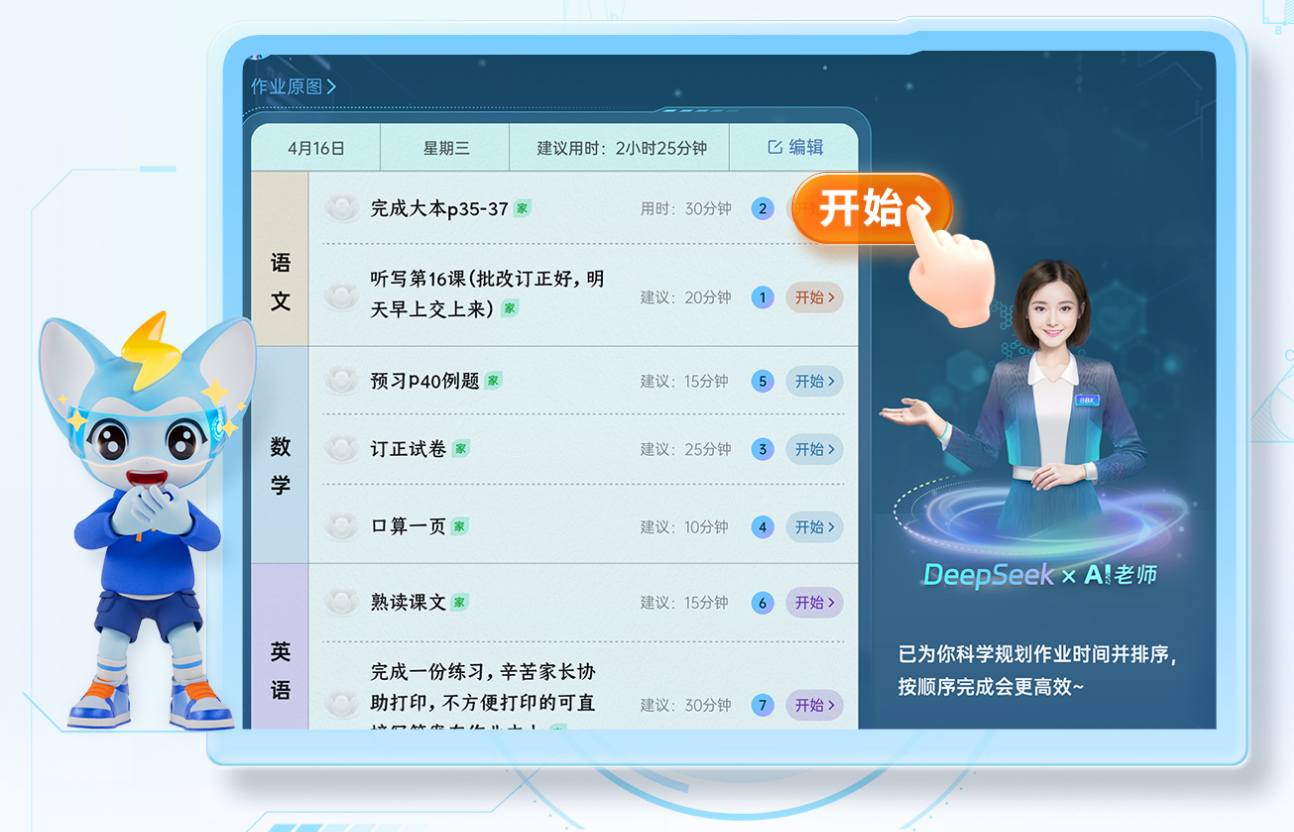Click 建议：25分钟 on 订正试卷 row
The image size is (1294, 832).
pyautogui.click(x=686, y=449)
